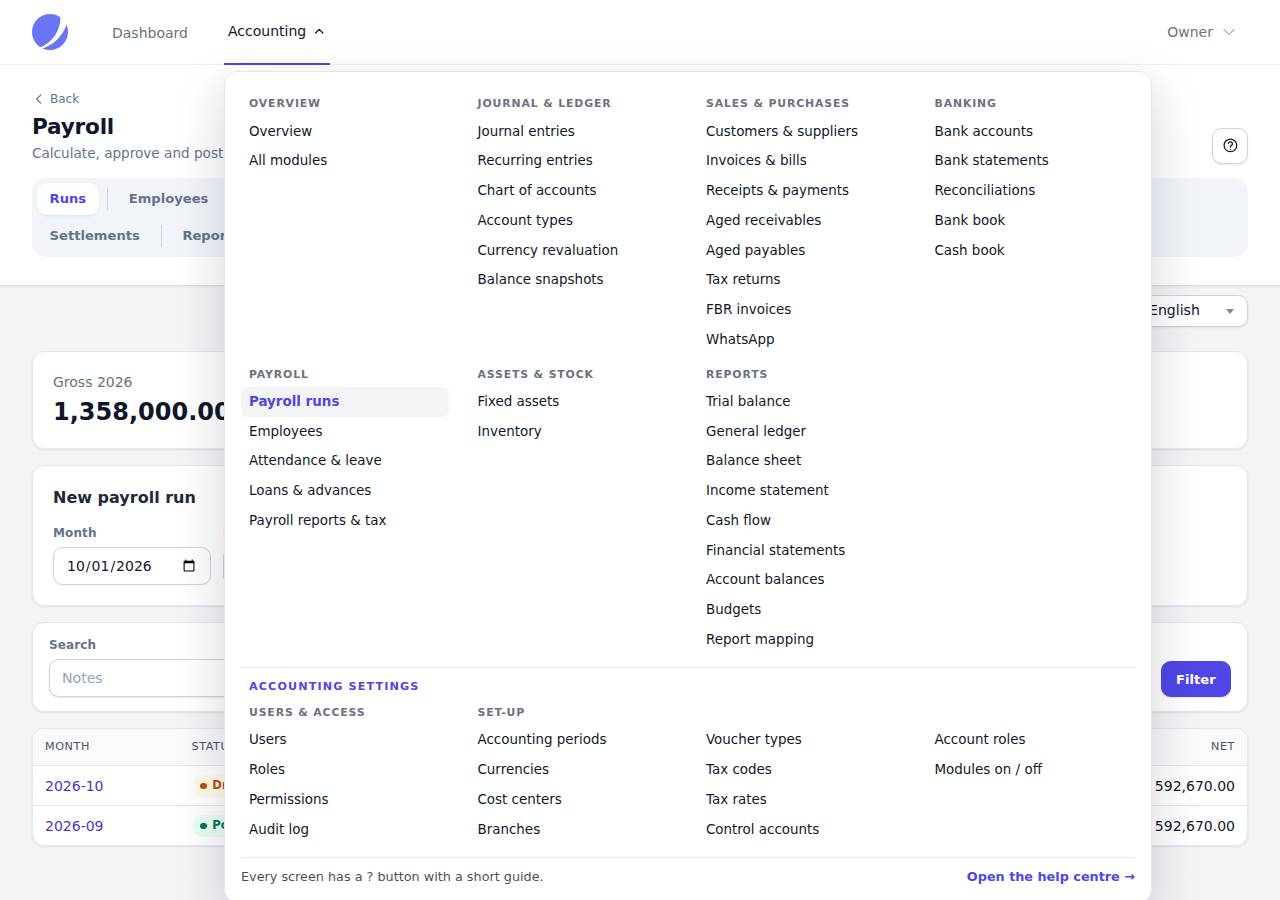
Task: Open Report mapping
Action: 760,639
